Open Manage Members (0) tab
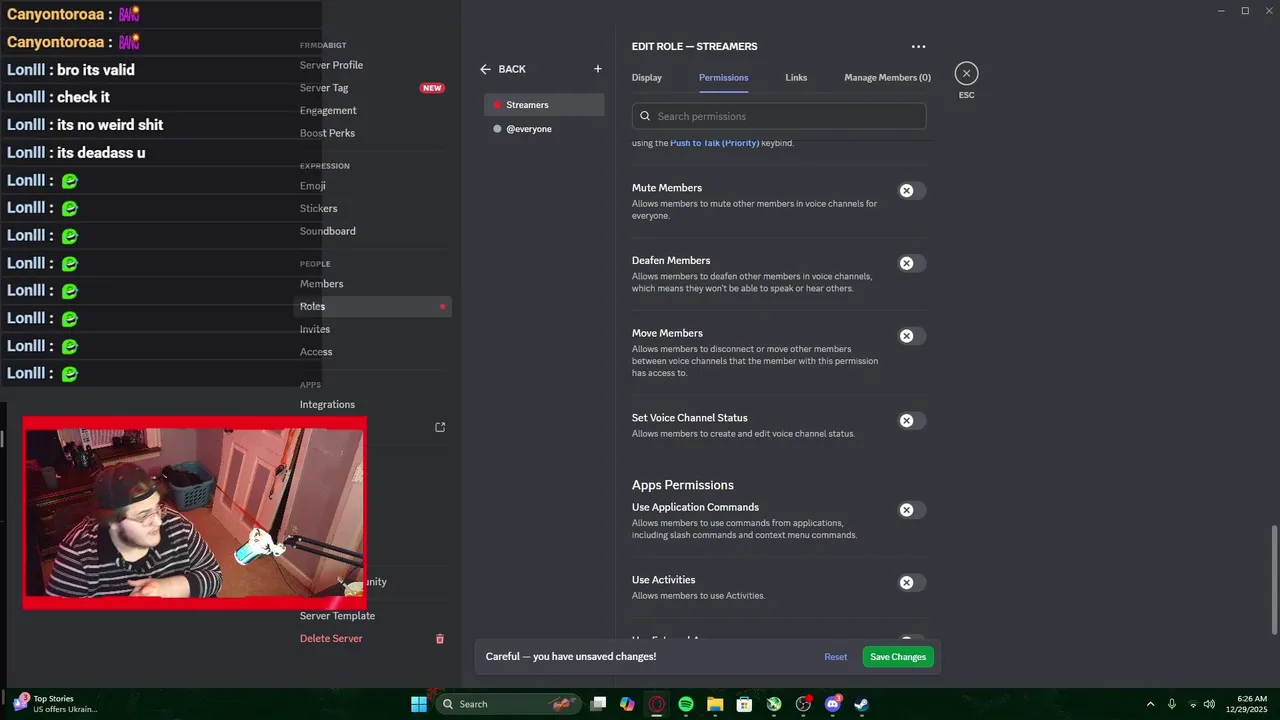This screenshot has width=1280, height=720. tap(887, 77)
